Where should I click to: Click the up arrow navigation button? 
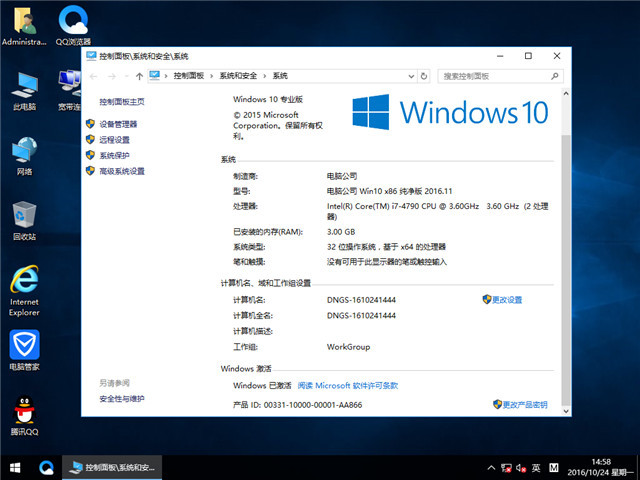click(x=138, y=76)
